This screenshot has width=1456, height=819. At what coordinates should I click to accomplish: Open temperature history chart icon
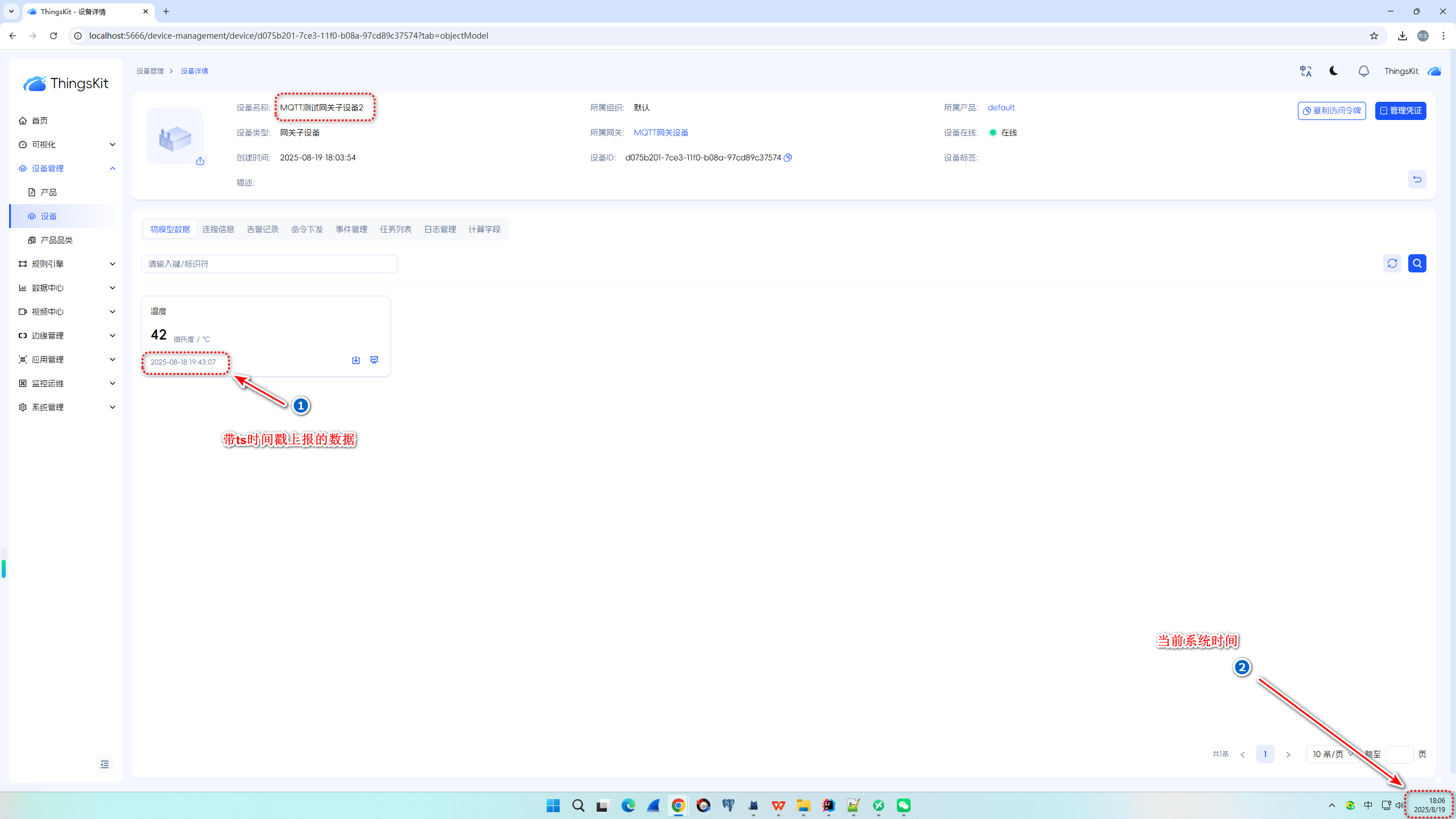point(374,360)
